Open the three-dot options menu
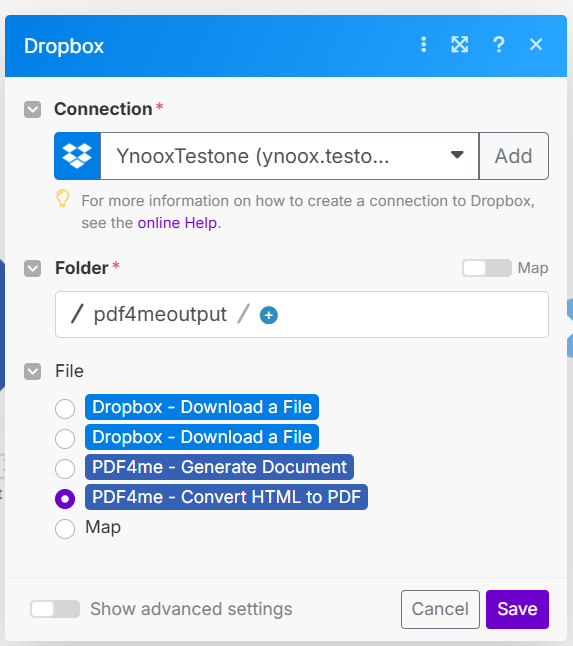The image size is (573, 646). (x=423, y=44)
